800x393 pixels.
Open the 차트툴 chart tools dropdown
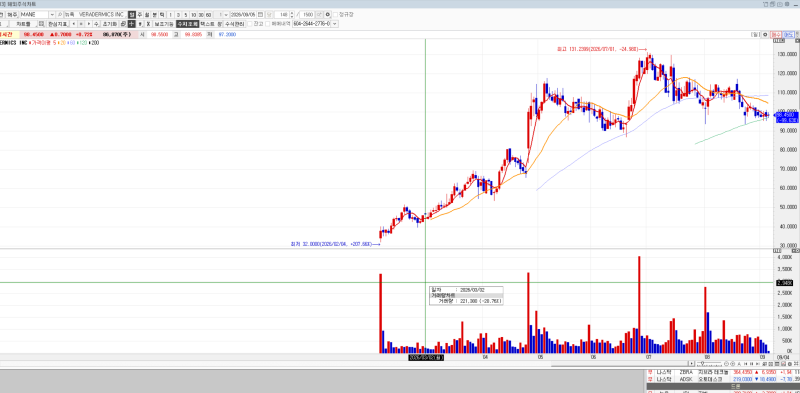[x=24, y=24]
